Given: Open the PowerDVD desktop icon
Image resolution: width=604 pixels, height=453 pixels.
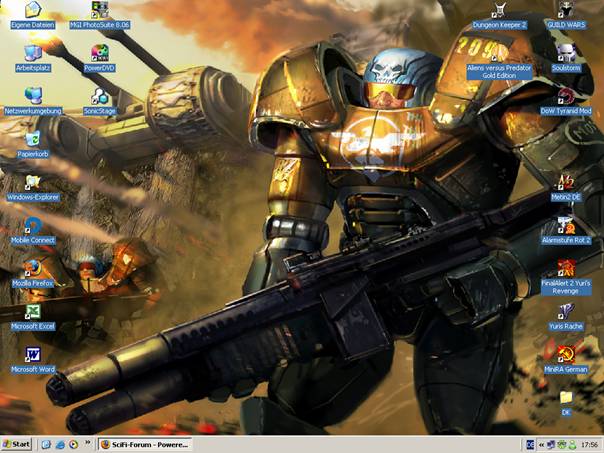Looking at the screenshot, I should (x=99, y=54).
